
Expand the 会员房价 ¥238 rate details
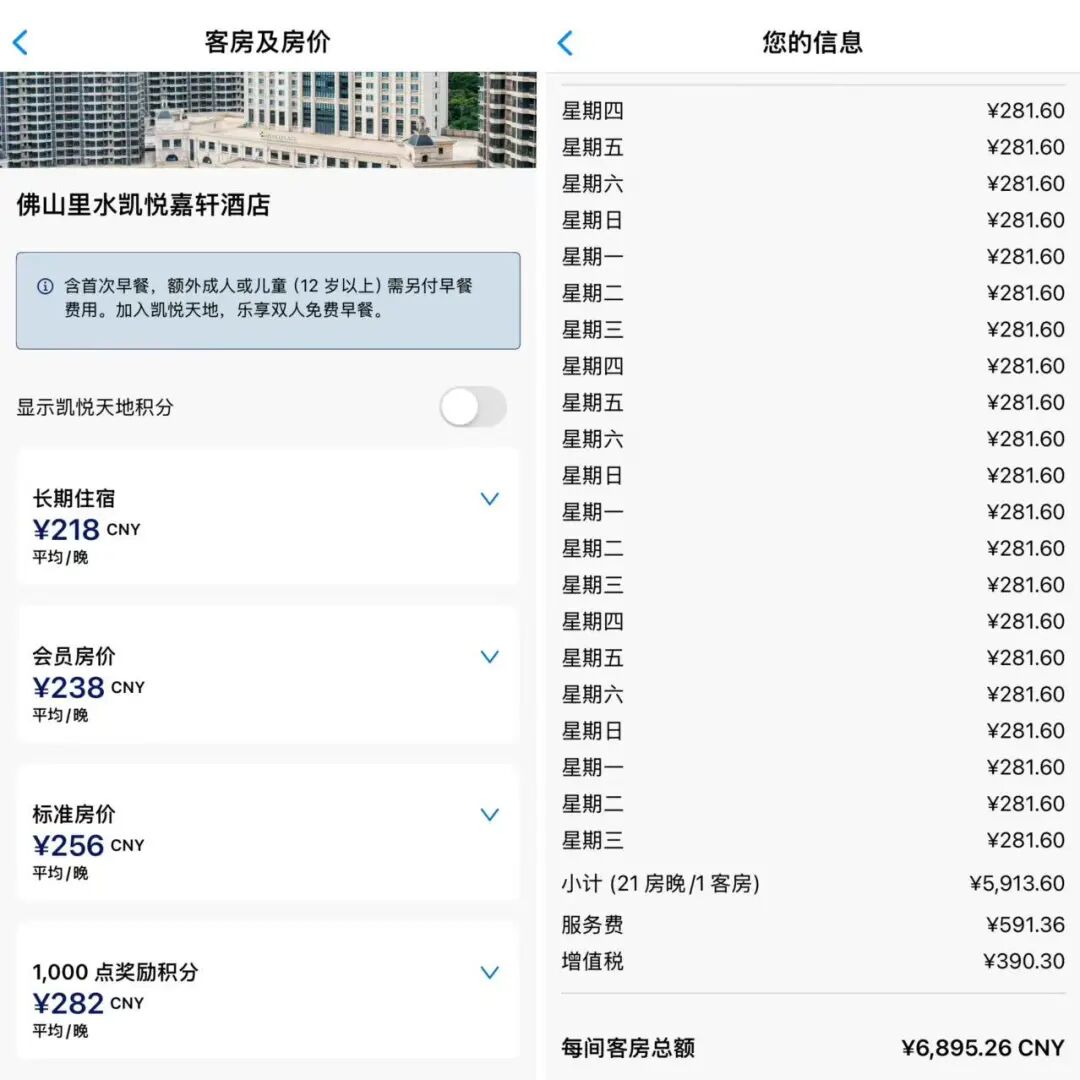[x=265, y=677]
